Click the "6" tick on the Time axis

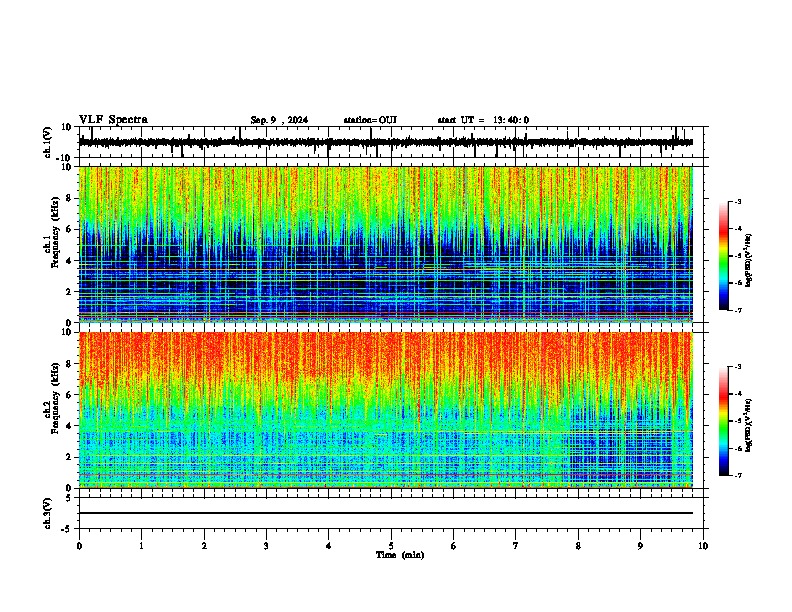(x=454, y=546)
